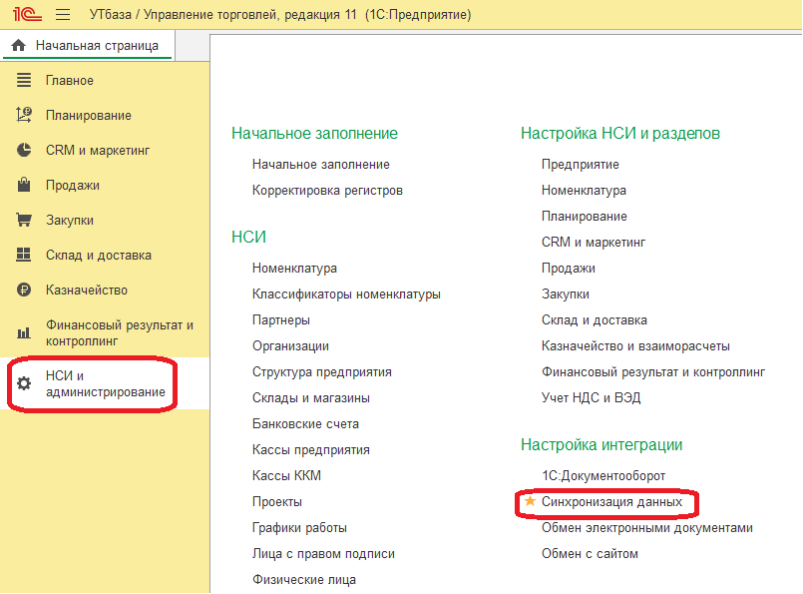The width and height of the screenshot is (803, 594).
Task: Click the gear icon for НСИ и администрирование
Action: click(x=25, y=384)
